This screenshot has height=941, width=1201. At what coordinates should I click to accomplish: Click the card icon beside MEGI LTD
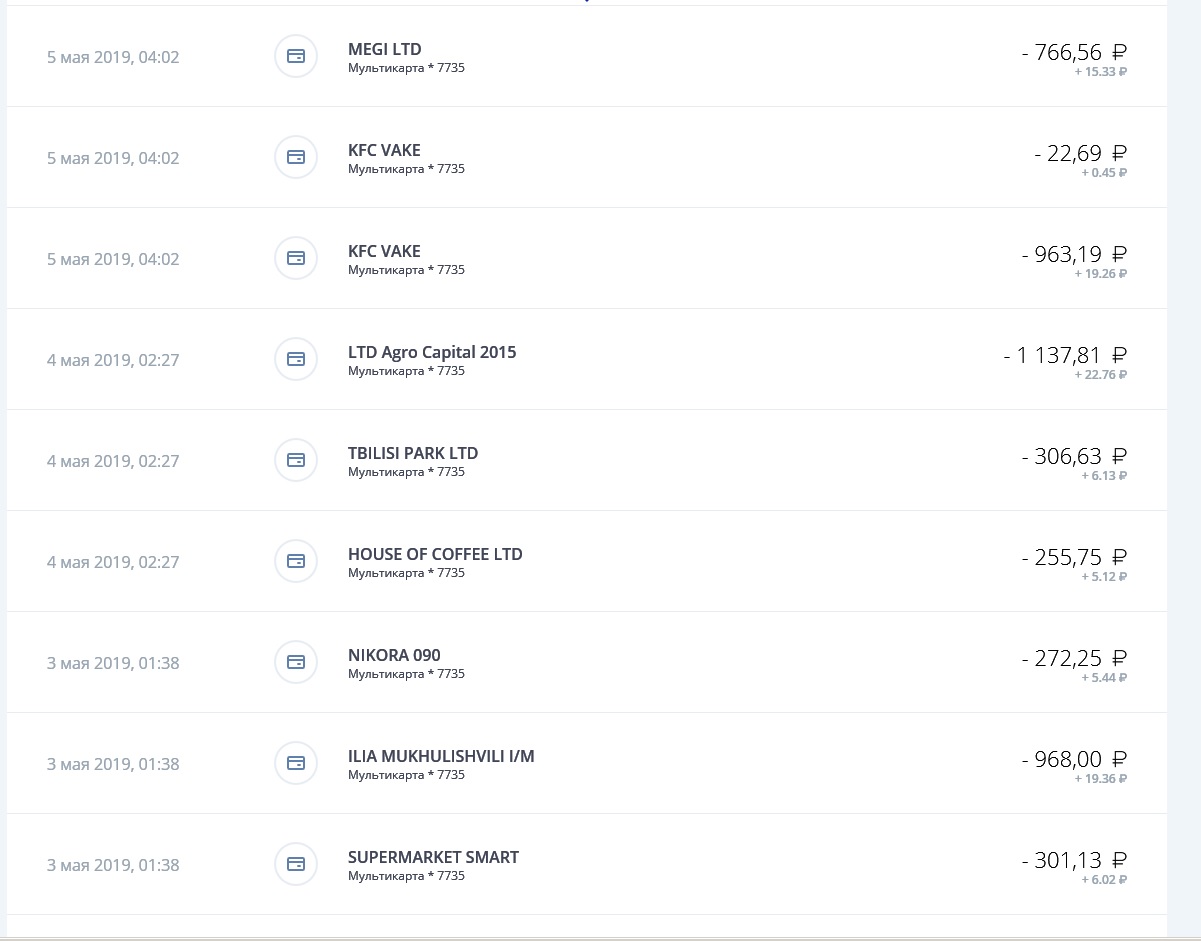click(x=296, y=56)
